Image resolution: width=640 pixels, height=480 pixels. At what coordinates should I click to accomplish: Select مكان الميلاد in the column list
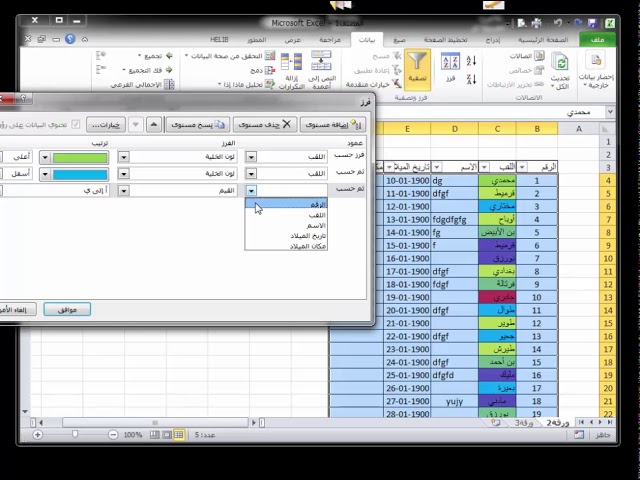click(x=286, y=246)
